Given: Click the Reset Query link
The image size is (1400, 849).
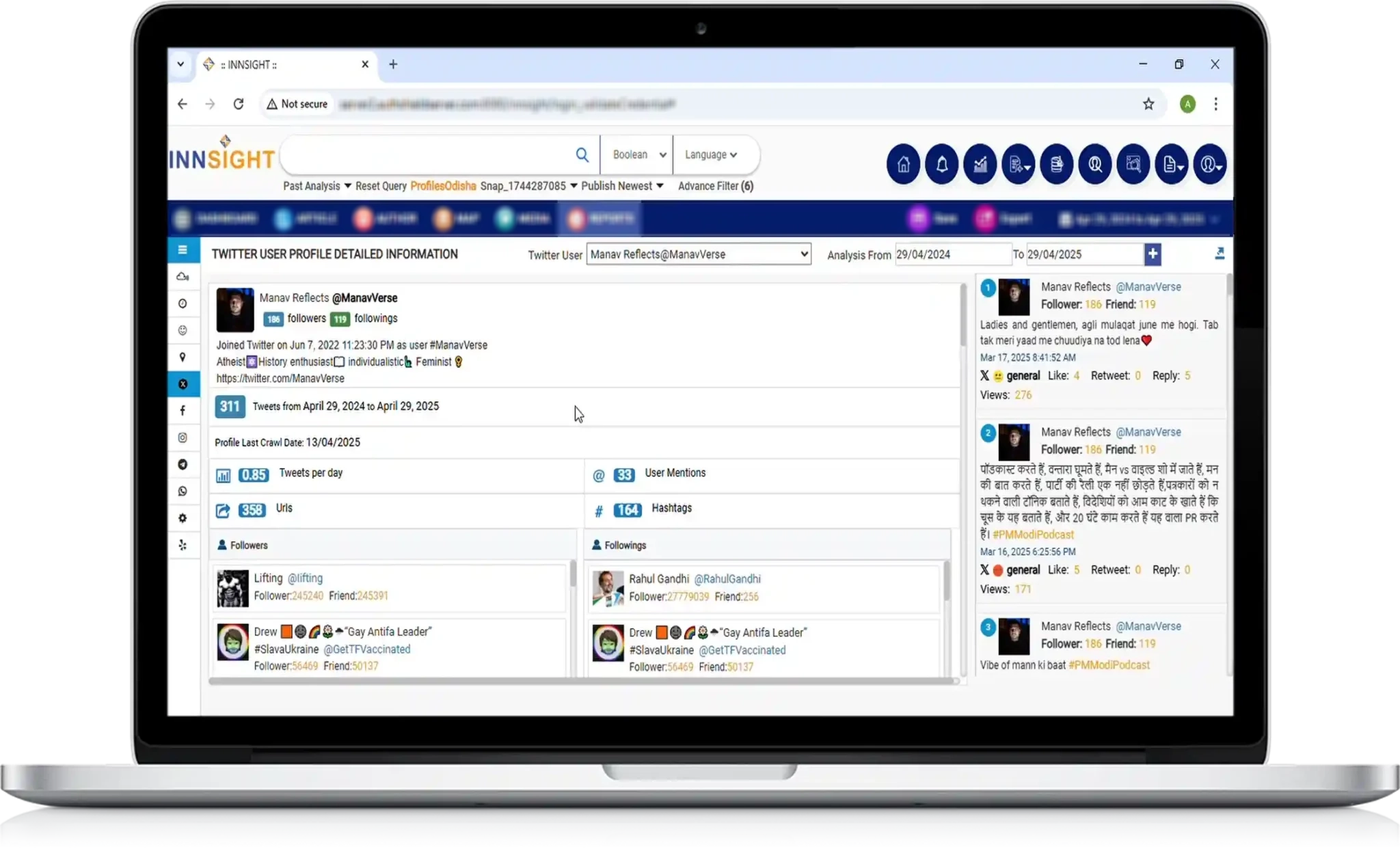Looking at the screenshot, I should [x=381, y=186].
